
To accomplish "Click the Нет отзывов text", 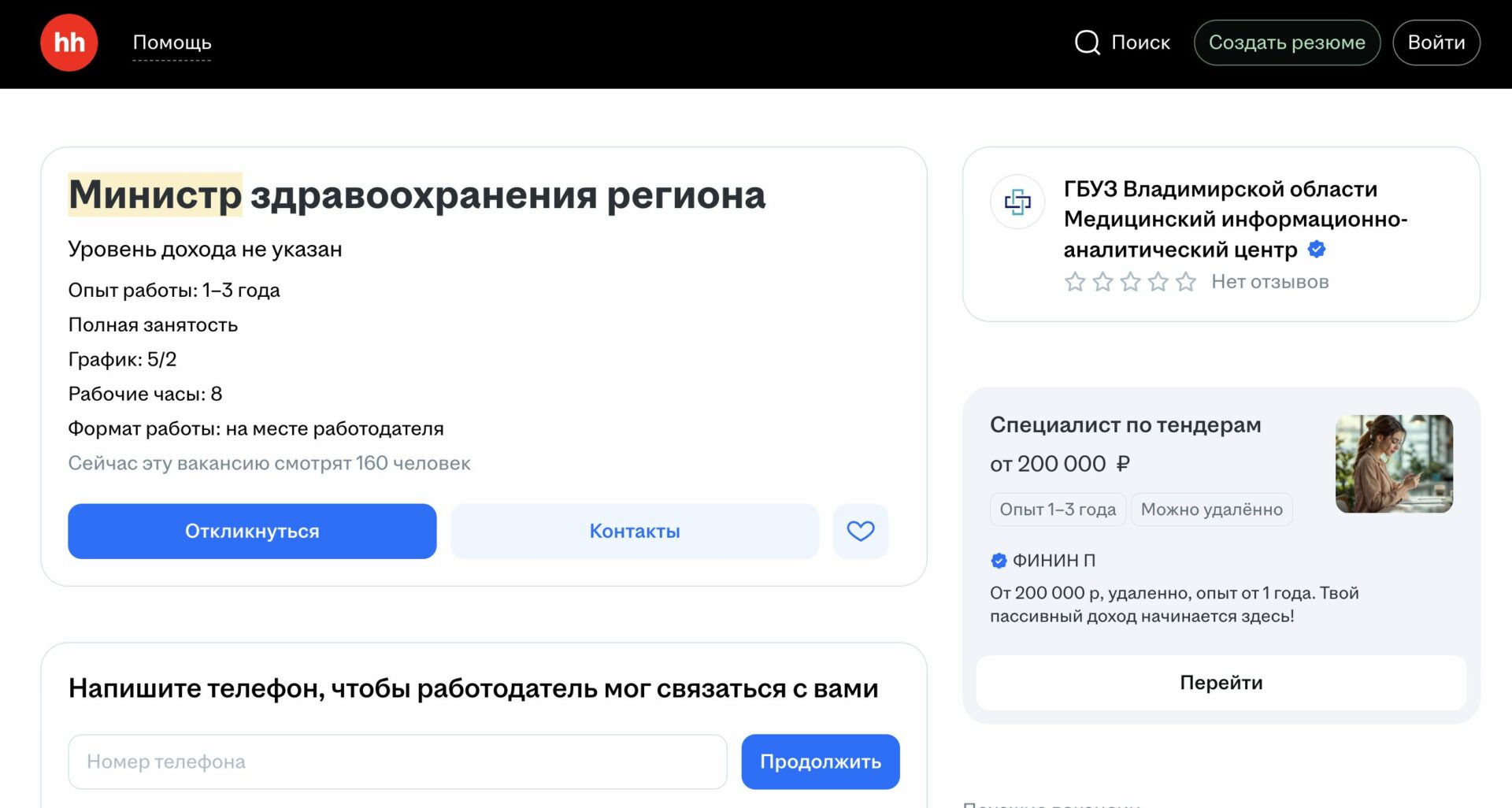I will tap(1269, 281).
